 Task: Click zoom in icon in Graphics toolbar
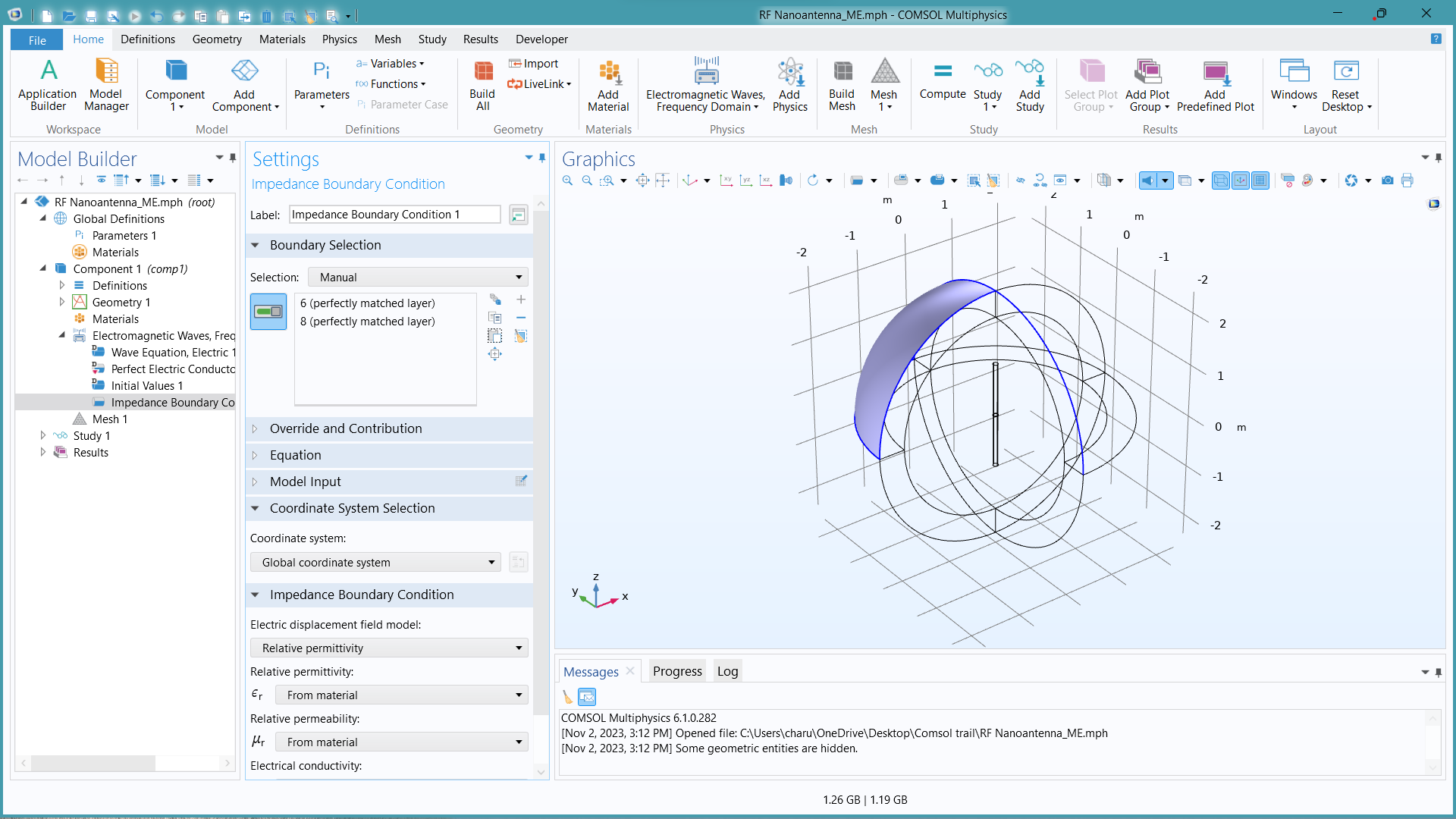(567, 180)
